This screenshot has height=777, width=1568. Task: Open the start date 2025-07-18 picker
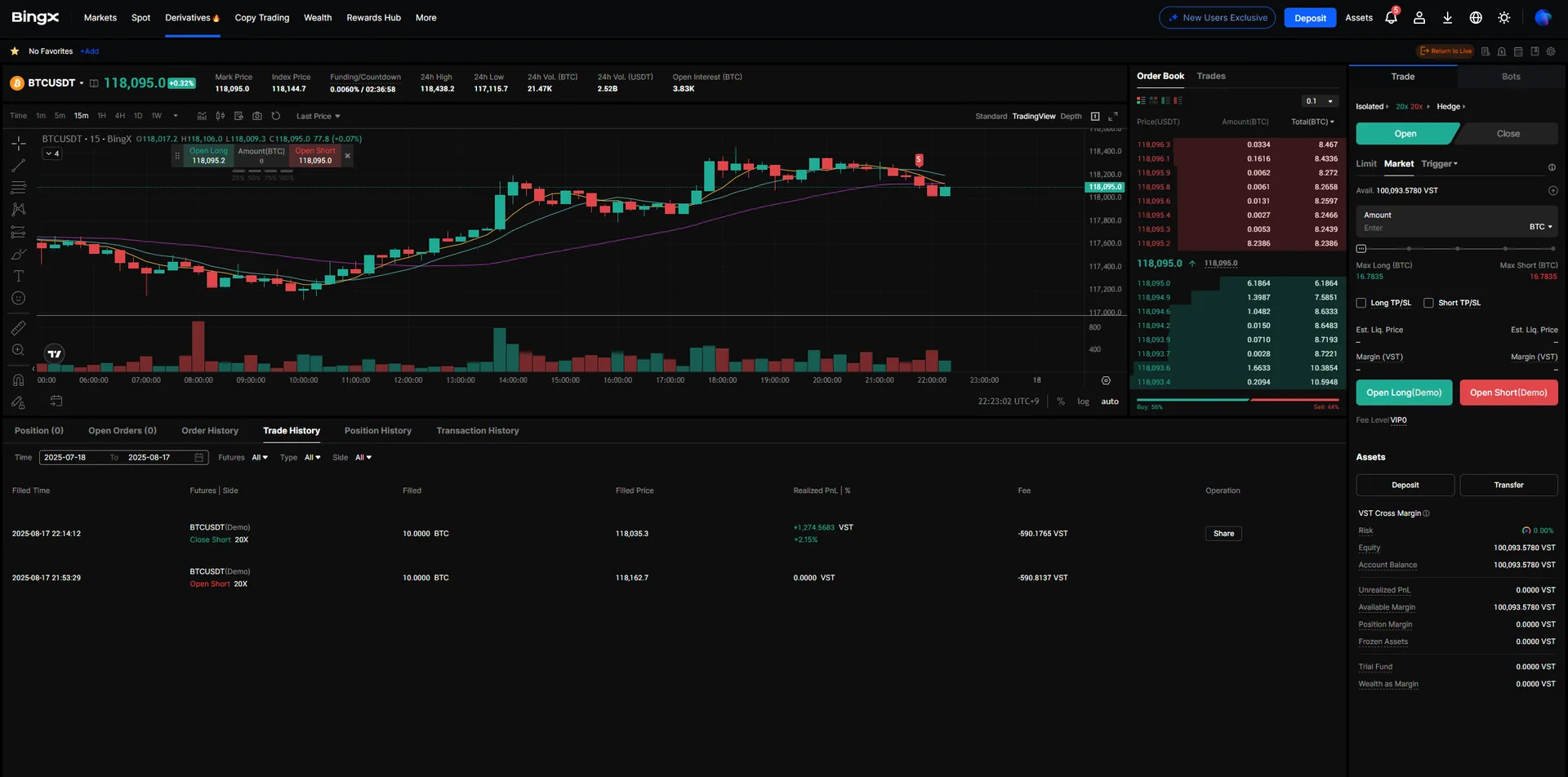[x=65, y=458]
